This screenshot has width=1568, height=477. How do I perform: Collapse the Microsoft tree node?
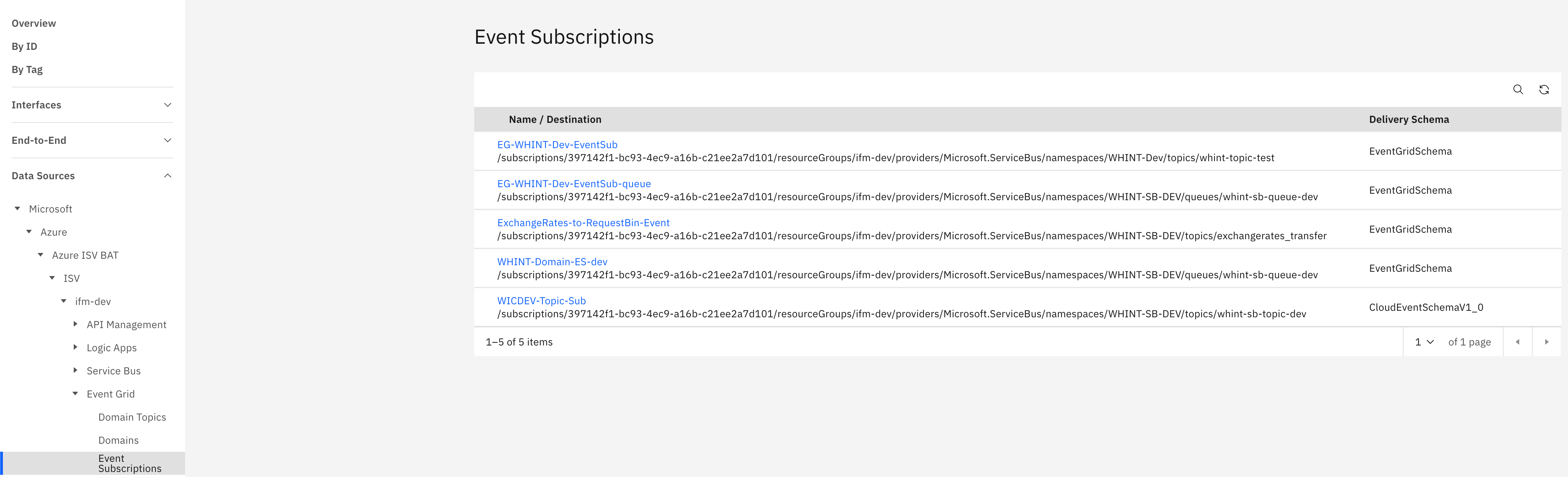[x=18, y=209]
